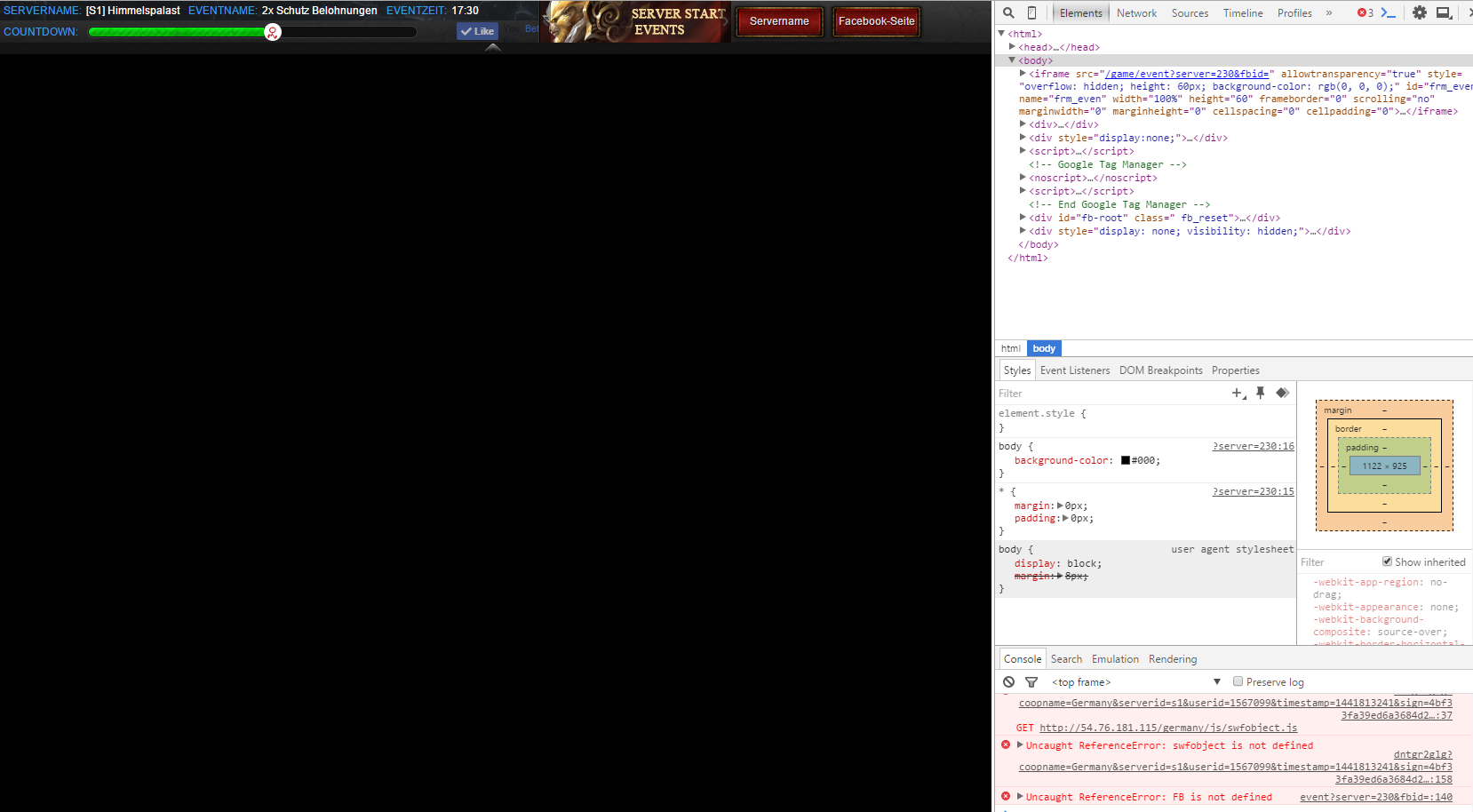Expand the head element node
The width and height of the screenshot is (1473, 812).
pos(1012,47)
